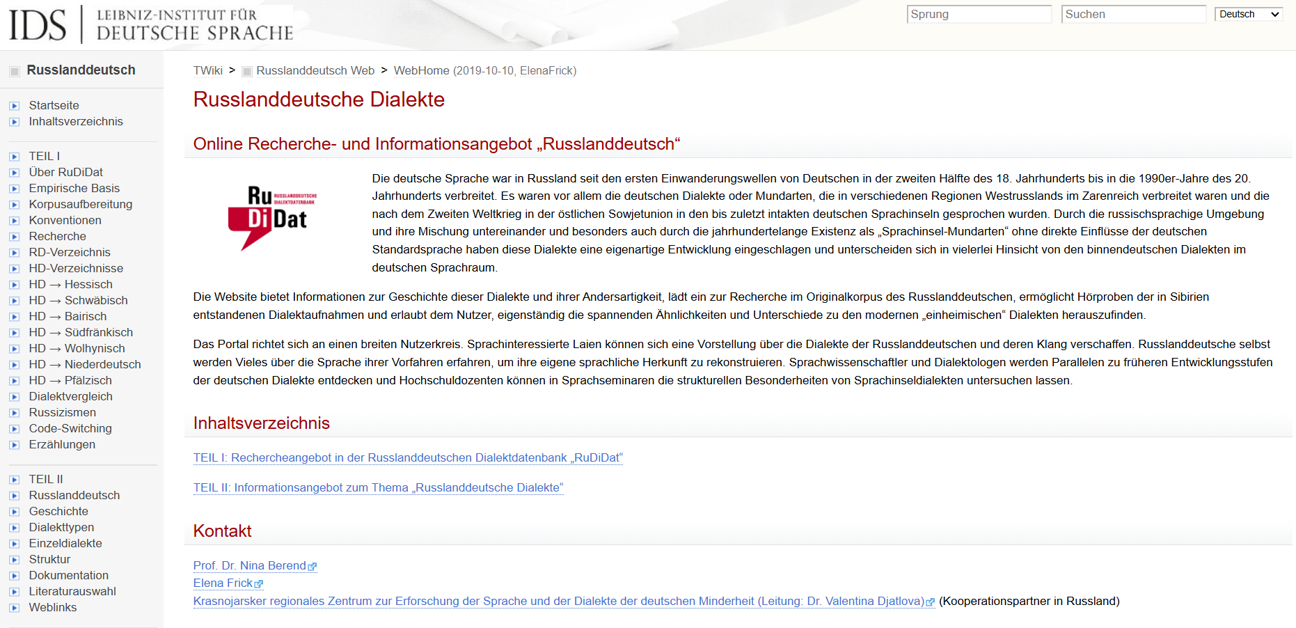Click the arrow icon beside Startseite

point(15,104)
